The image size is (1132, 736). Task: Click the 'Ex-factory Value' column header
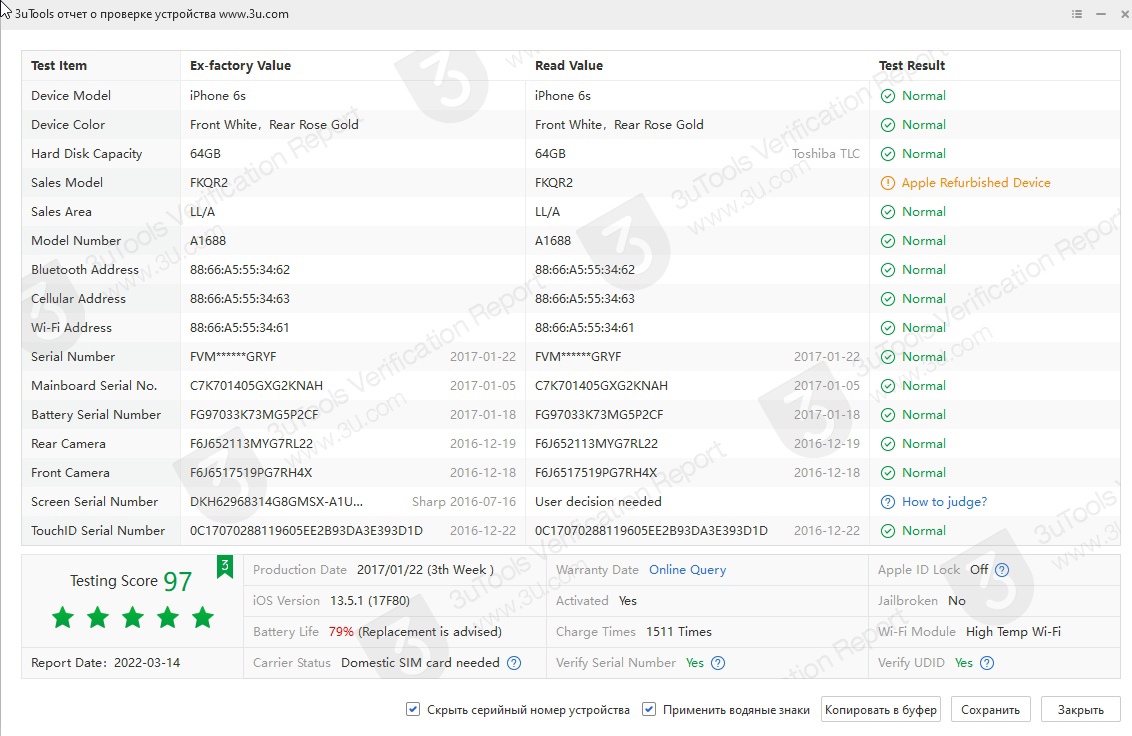[240, 66]
